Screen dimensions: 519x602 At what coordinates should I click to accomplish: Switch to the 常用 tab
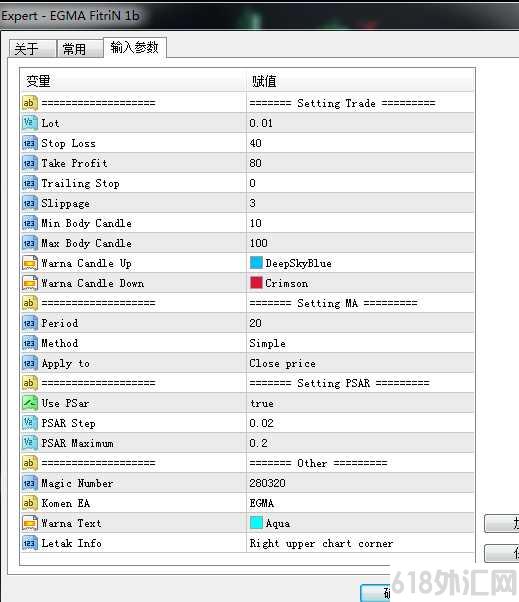click(x=80, y=49)
